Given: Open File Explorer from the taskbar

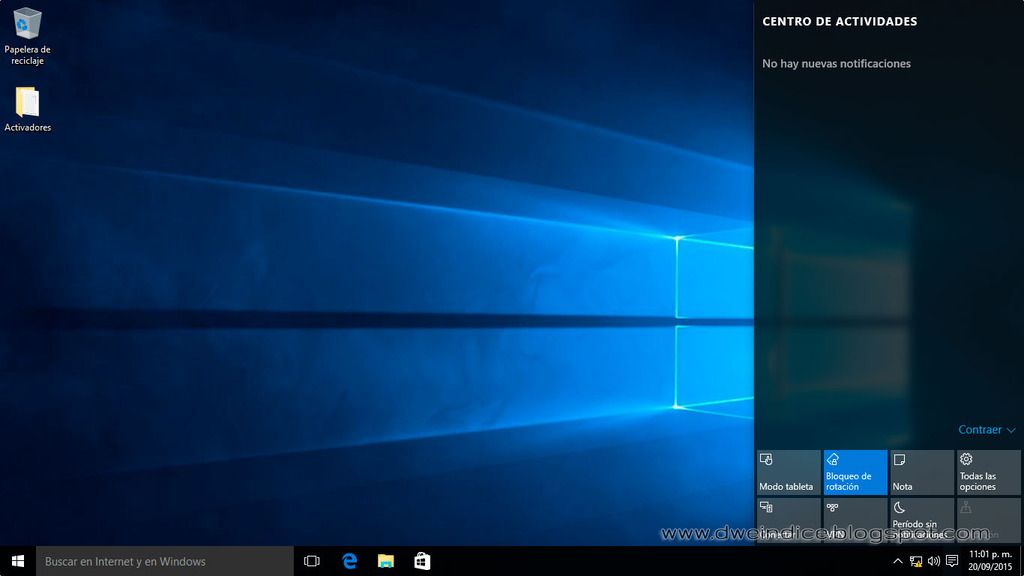Looking at the screenshot, I should [386, 561].
